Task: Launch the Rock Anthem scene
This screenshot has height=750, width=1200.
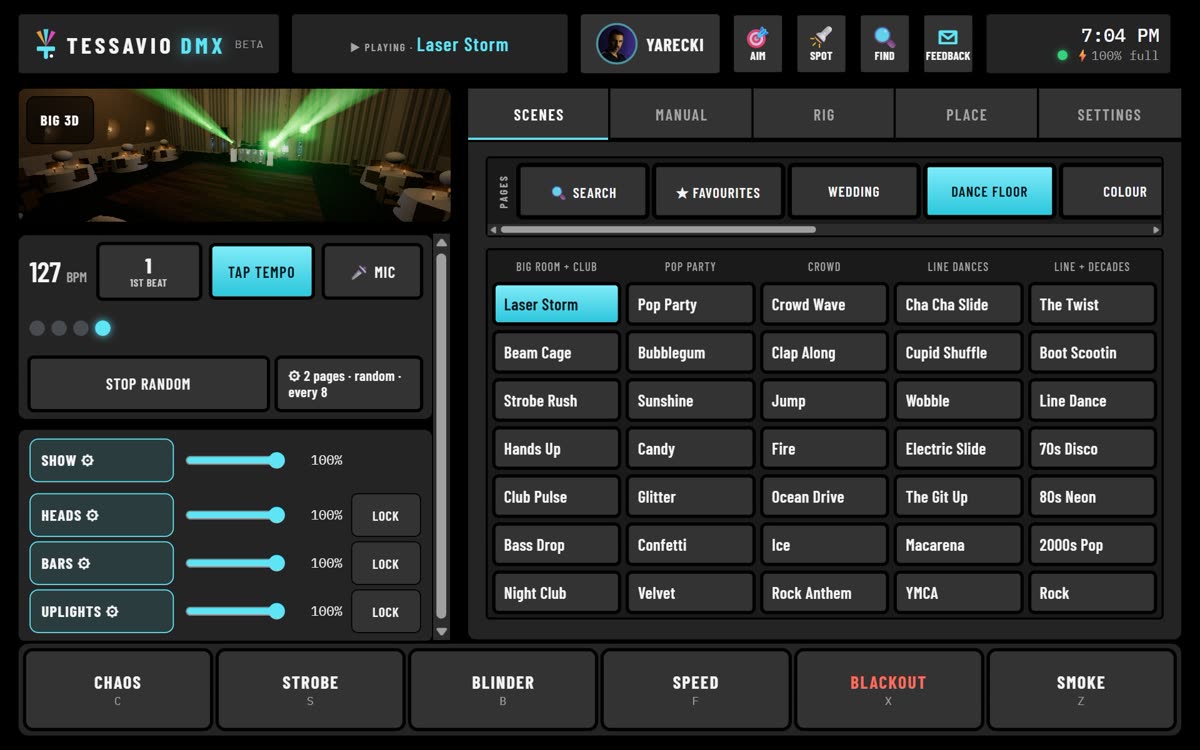Action: point(824,593)
